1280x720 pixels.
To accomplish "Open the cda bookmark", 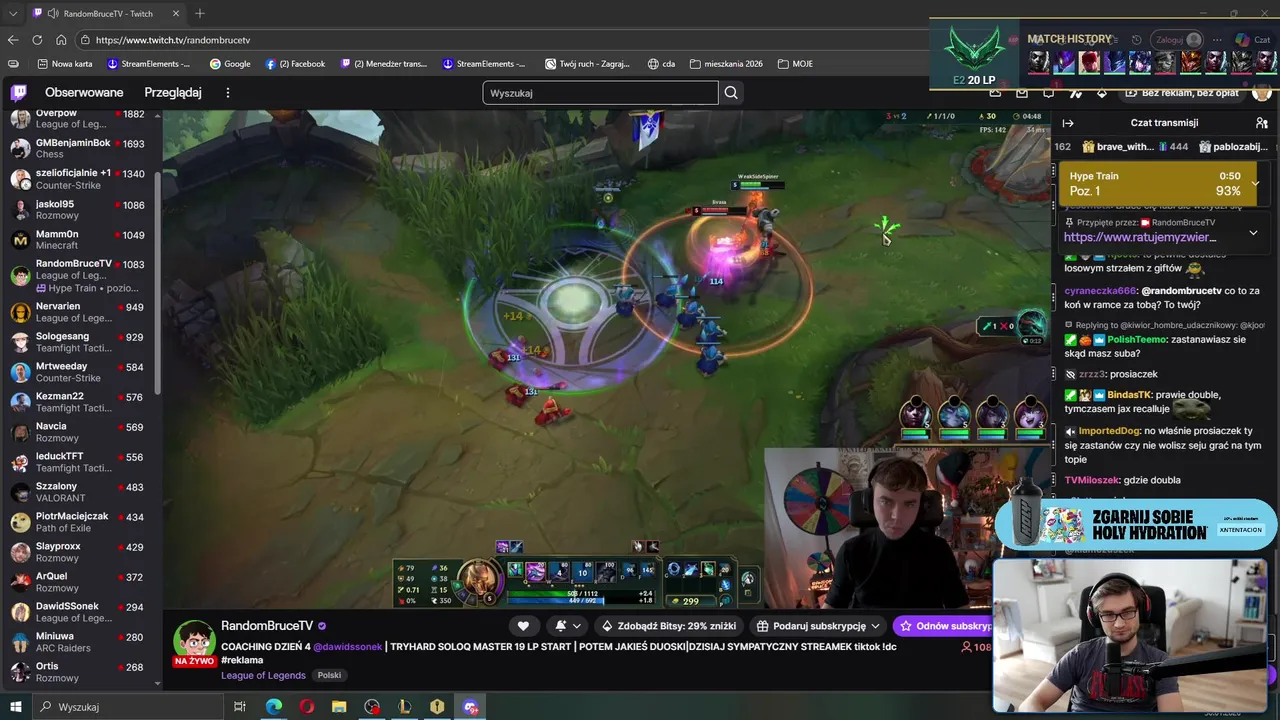I will click(661, 64).
